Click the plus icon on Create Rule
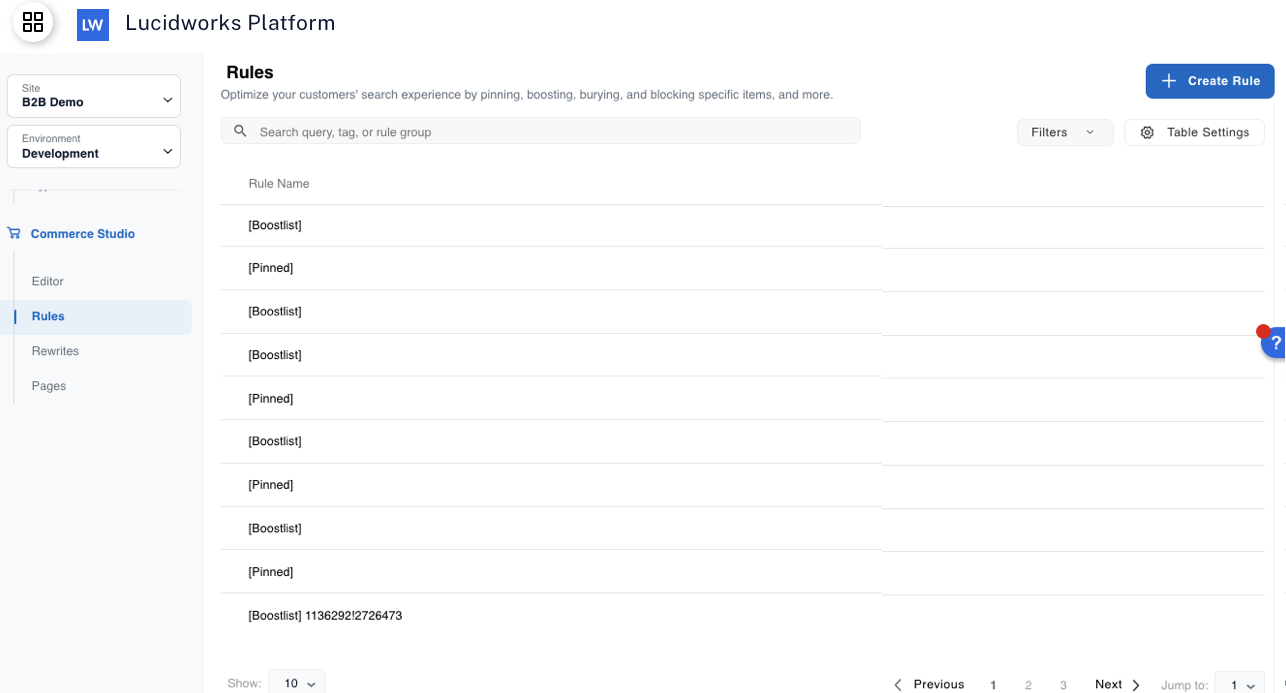This screenshot has height=693, width=1286. pyautogui.click(x=1168, y=81)
